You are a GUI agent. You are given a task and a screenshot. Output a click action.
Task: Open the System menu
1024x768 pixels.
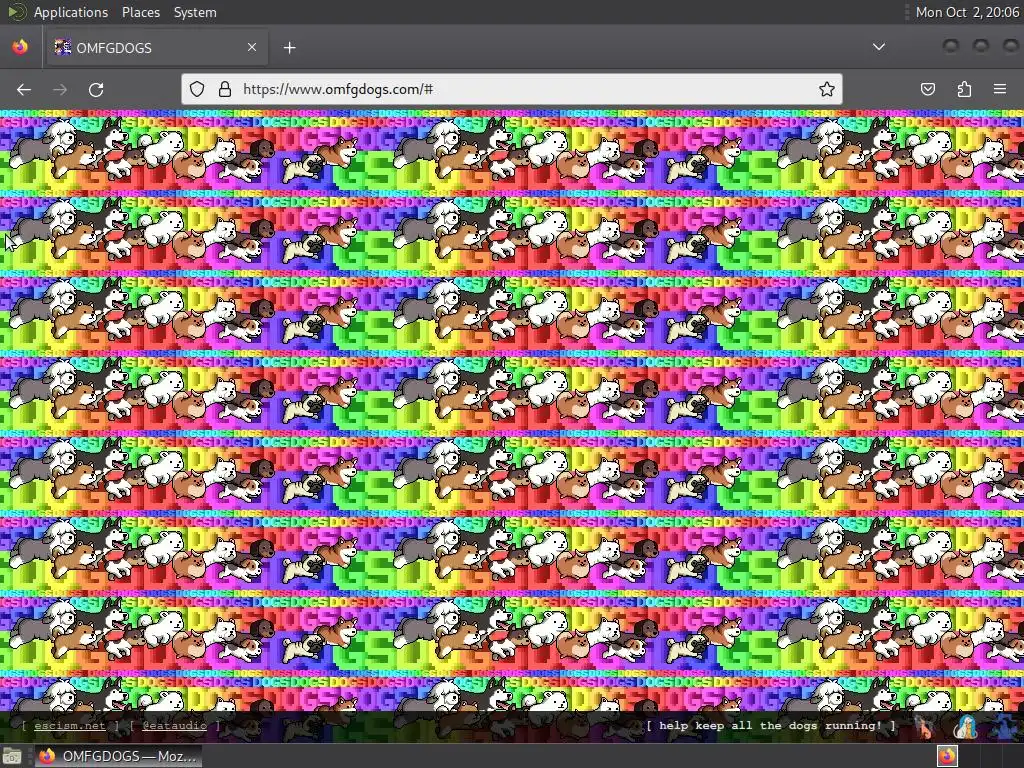coord(195,12)
